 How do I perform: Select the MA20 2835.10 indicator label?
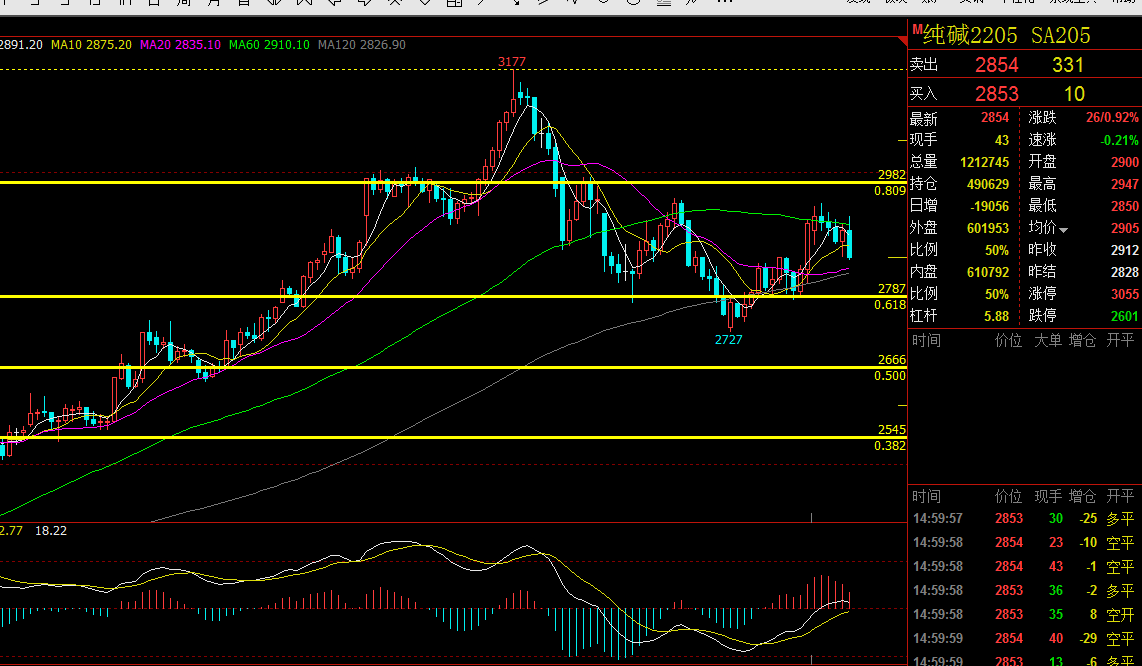click(x=181, y=44)
